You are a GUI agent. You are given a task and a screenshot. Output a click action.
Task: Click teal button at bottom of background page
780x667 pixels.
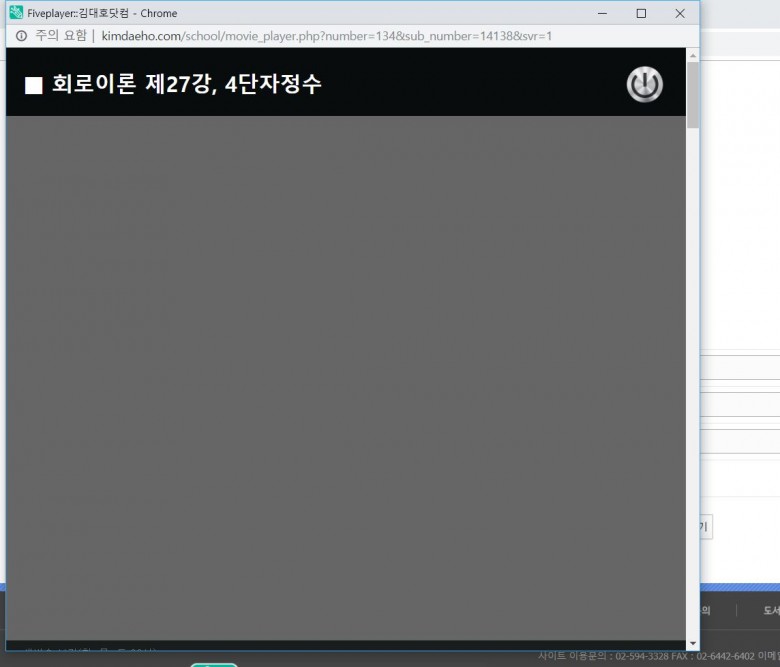[214, 663]
